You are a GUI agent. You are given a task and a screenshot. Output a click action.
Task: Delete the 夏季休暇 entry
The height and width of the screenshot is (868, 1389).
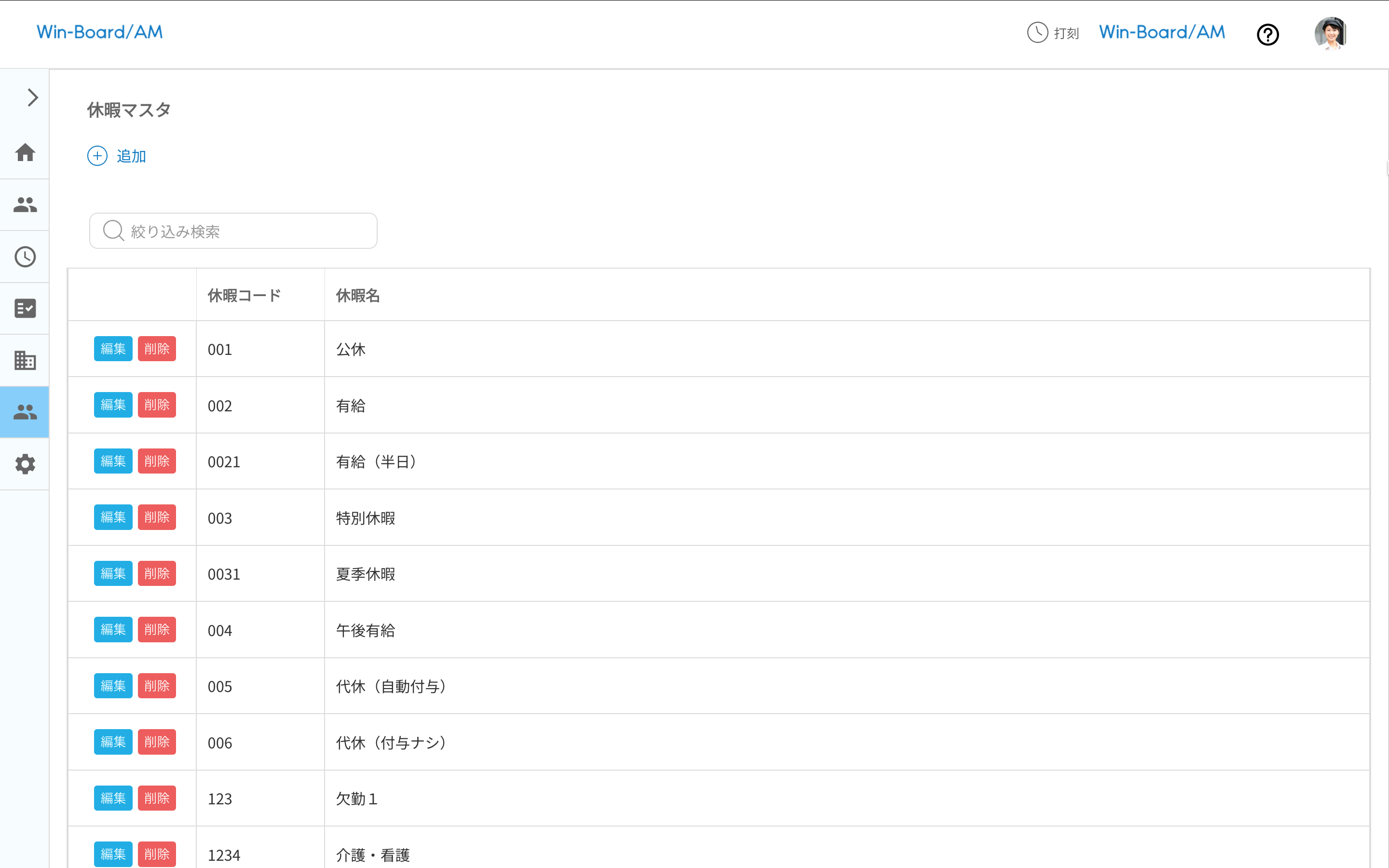[x=157, y=573]
